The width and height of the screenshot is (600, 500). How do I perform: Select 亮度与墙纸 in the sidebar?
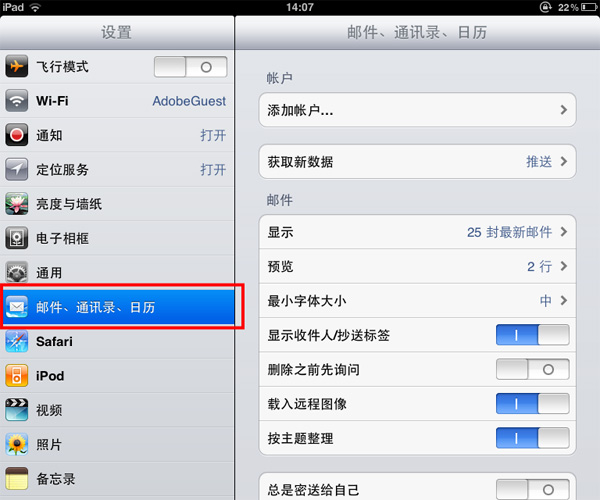click(x=117, y=204)
